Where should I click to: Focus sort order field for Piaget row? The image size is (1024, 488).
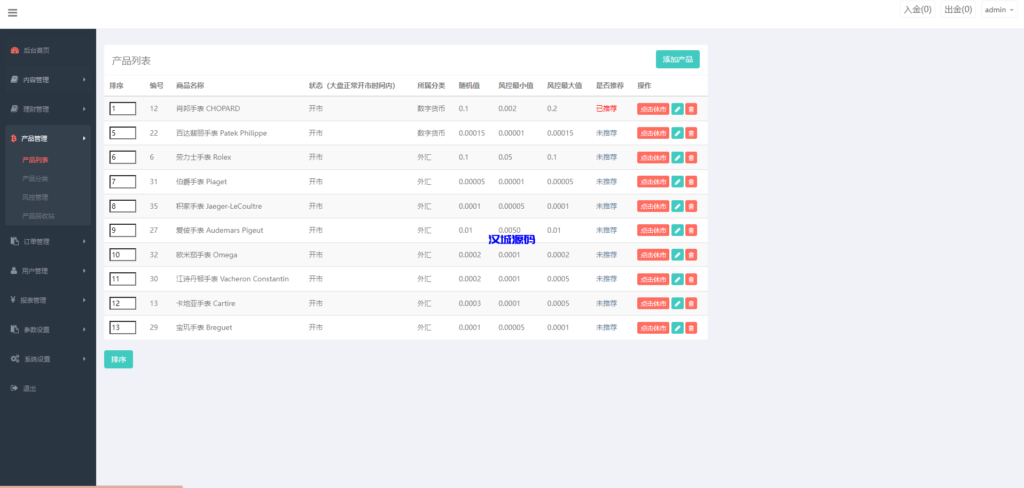tap(123, 182)
